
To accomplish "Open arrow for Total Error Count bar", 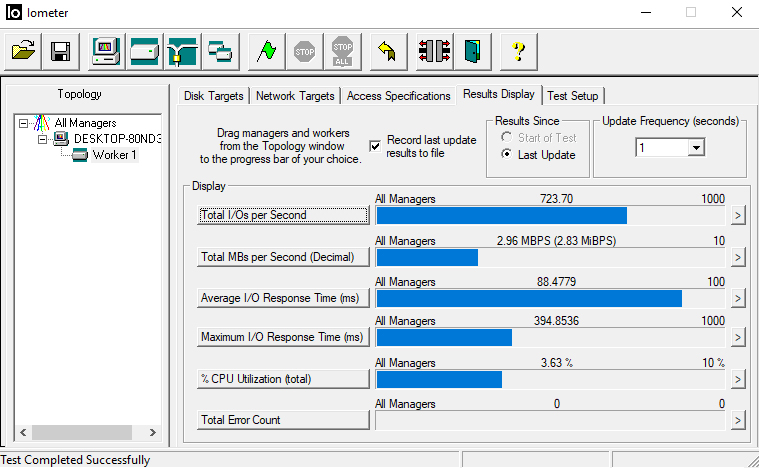I will point(738,420).
